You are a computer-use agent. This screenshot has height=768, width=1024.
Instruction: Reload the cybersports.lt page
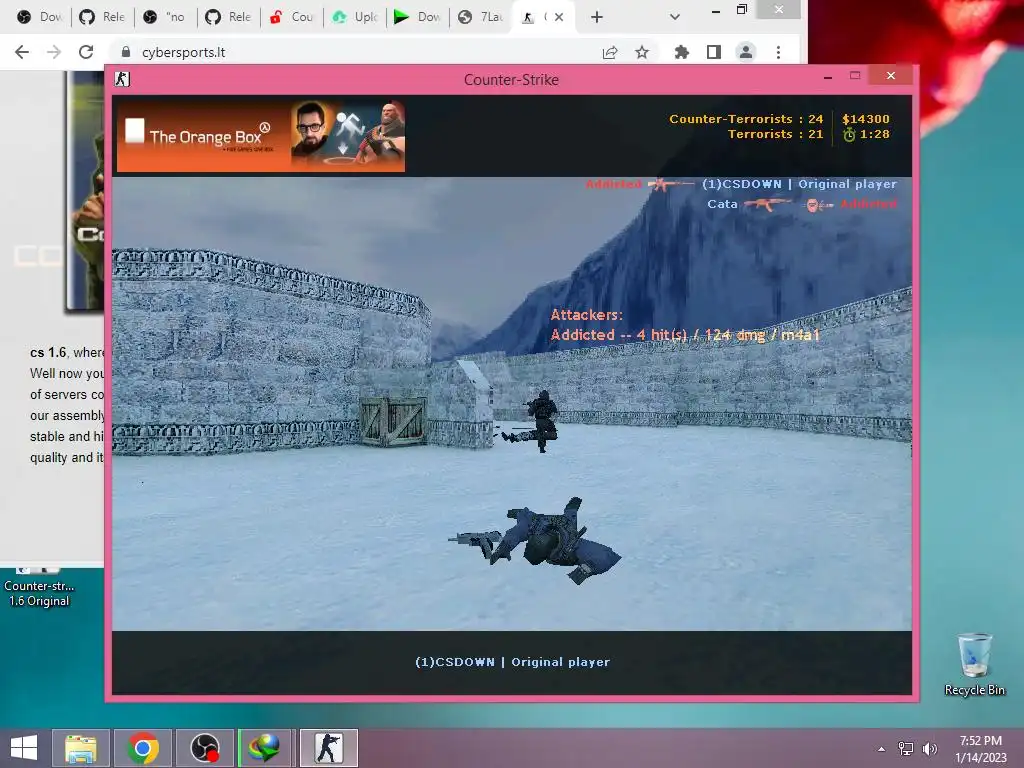tap(86, 52)
